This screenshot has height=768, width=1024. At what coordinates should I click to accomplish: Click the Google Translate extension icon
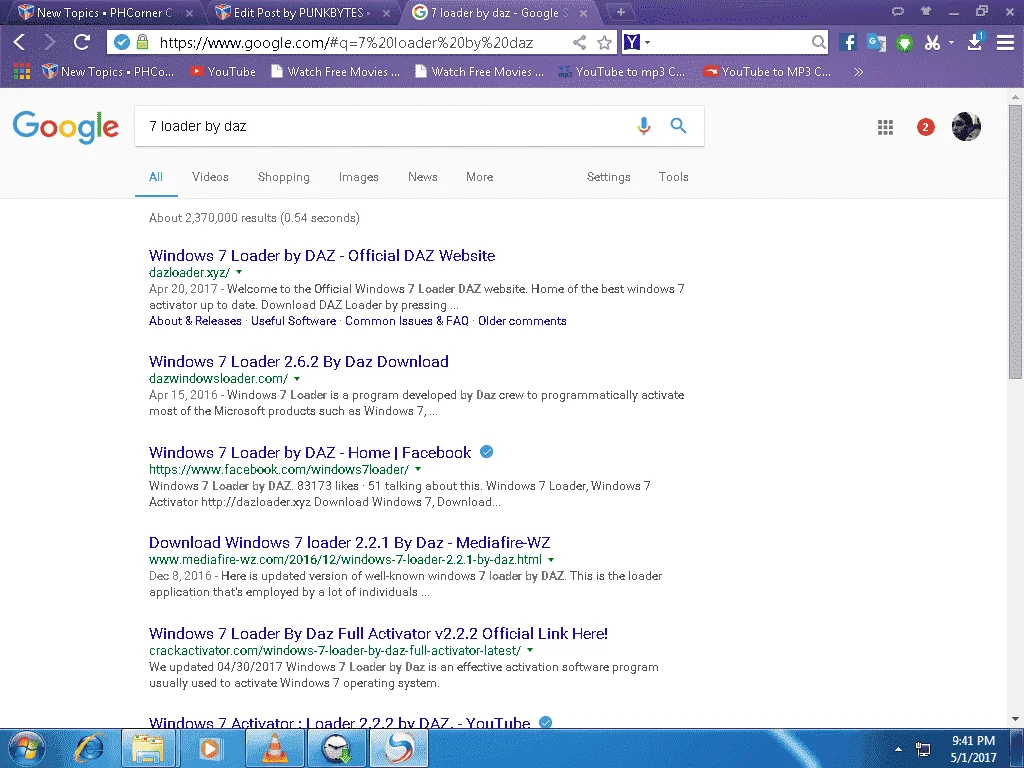tap(876, 43)
